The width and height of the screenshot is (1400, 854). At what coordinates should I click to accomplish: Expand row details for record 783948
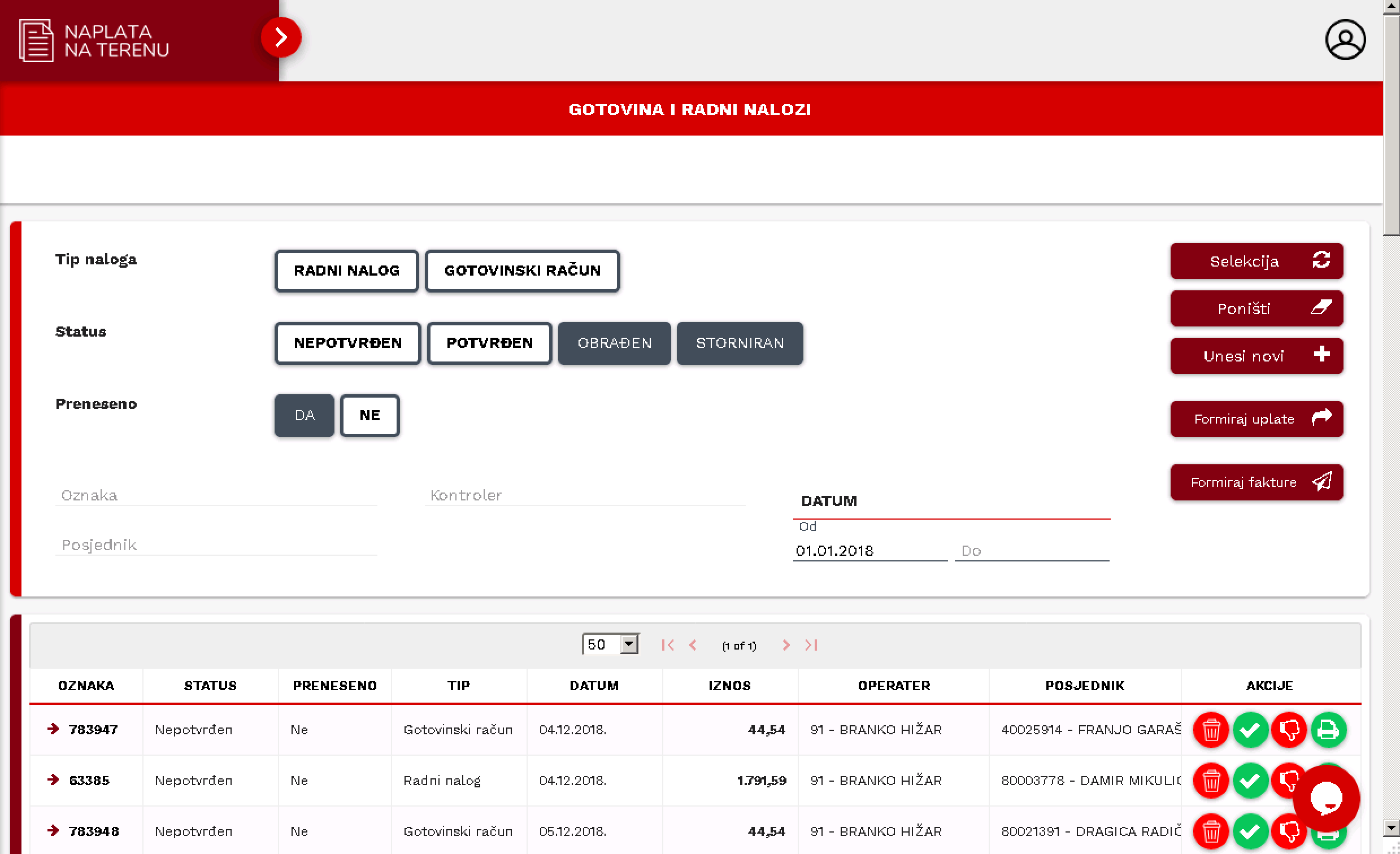(x=54, y=831)
